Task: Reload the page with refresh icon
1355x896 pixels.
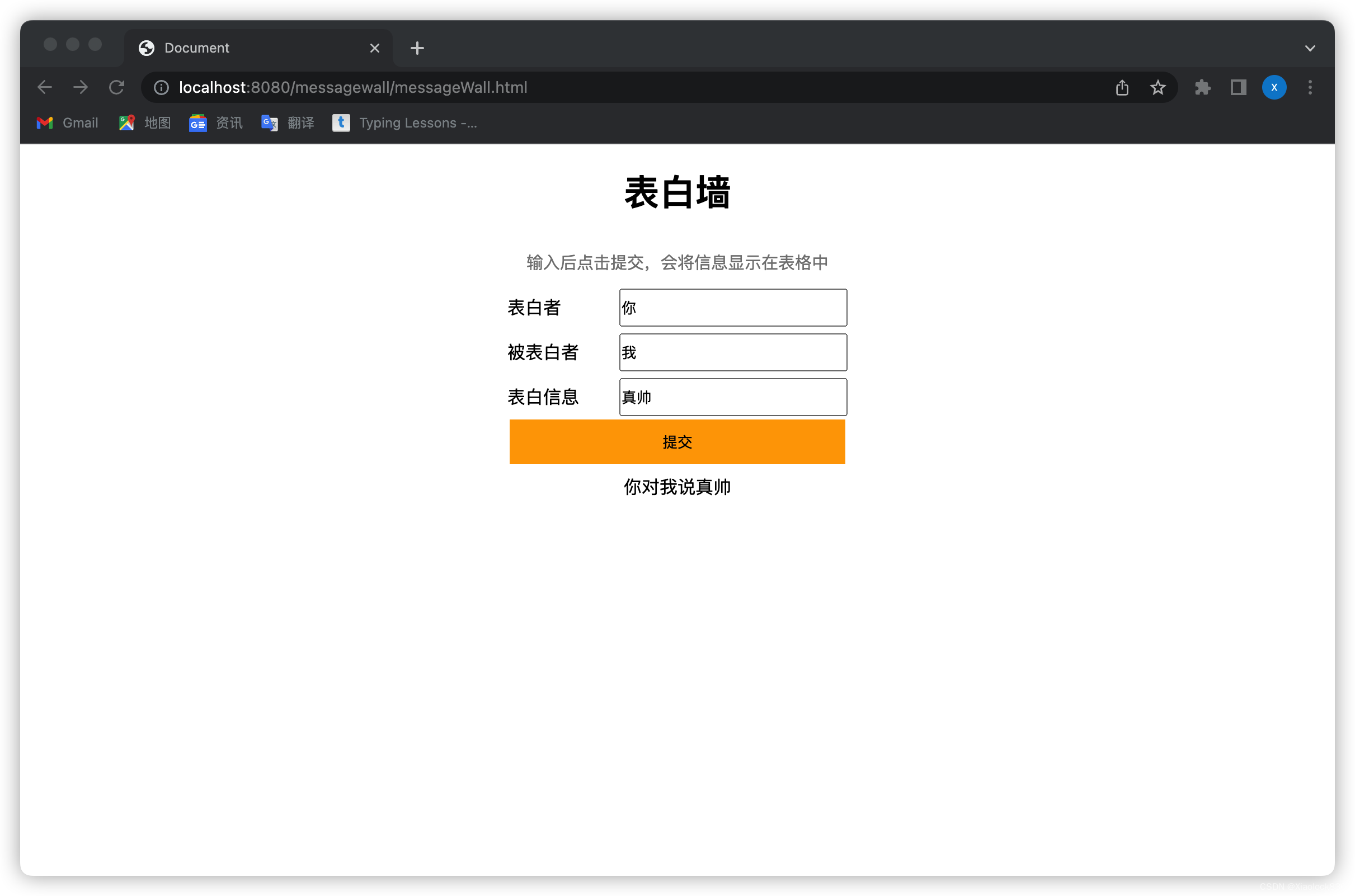Action: [x=116, y=87]
